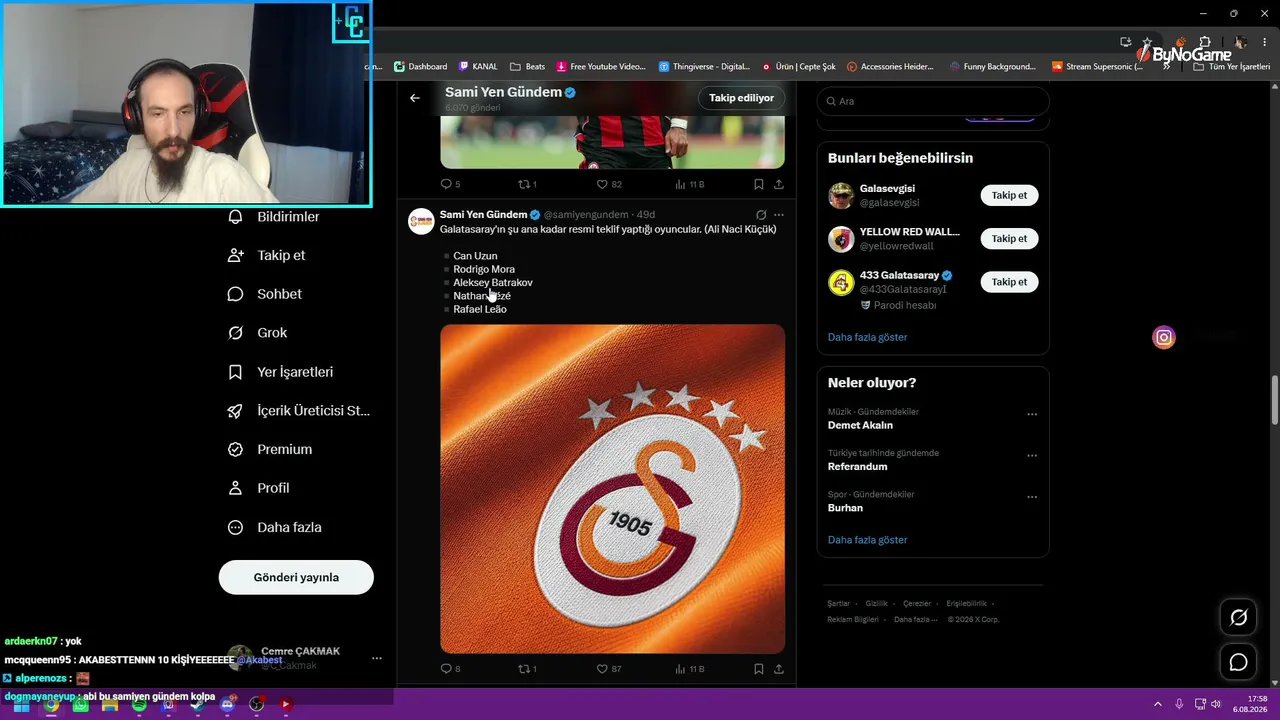View analytics of the post with 87 likes

[690, 669]
